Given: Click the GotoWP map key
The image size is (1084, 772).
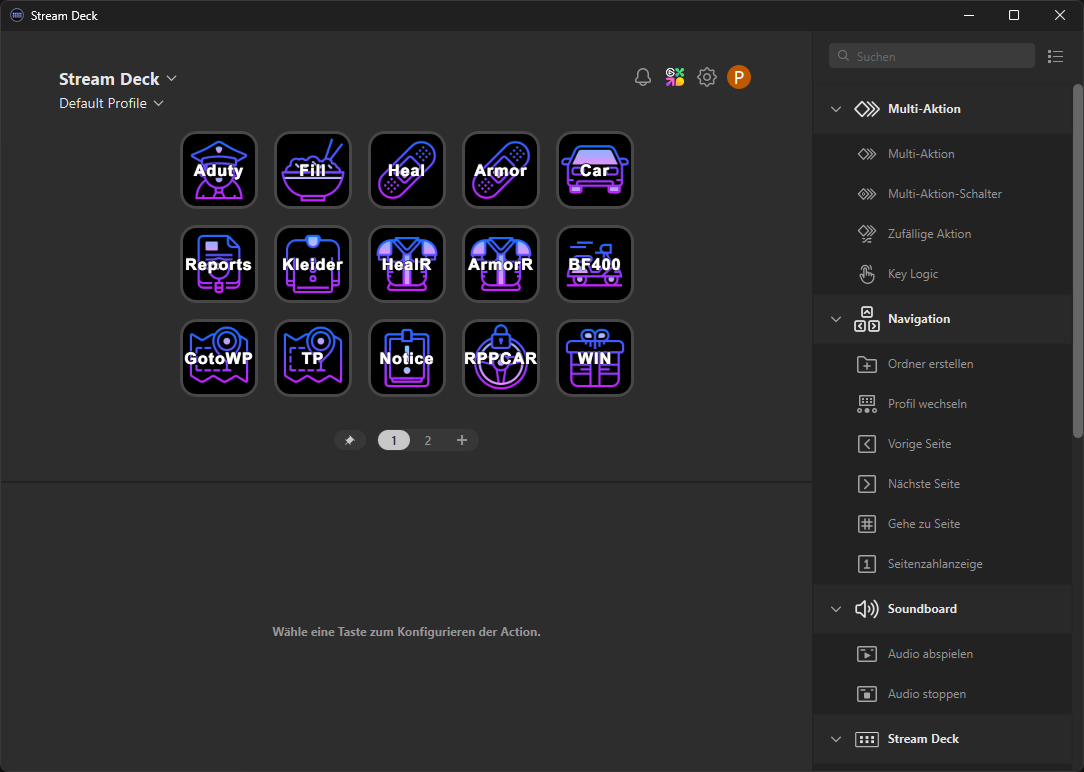Looking at the screenshot, I should click(x=218, y=358).
